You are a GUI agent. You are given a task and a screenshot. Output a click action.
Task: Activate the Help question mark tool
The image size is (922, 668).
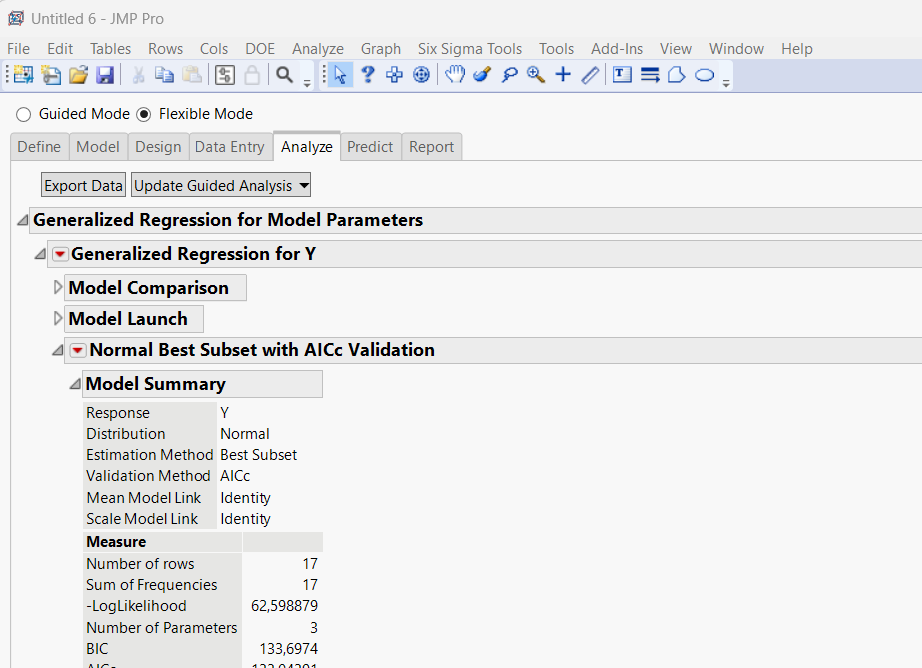tap(367, 74)
